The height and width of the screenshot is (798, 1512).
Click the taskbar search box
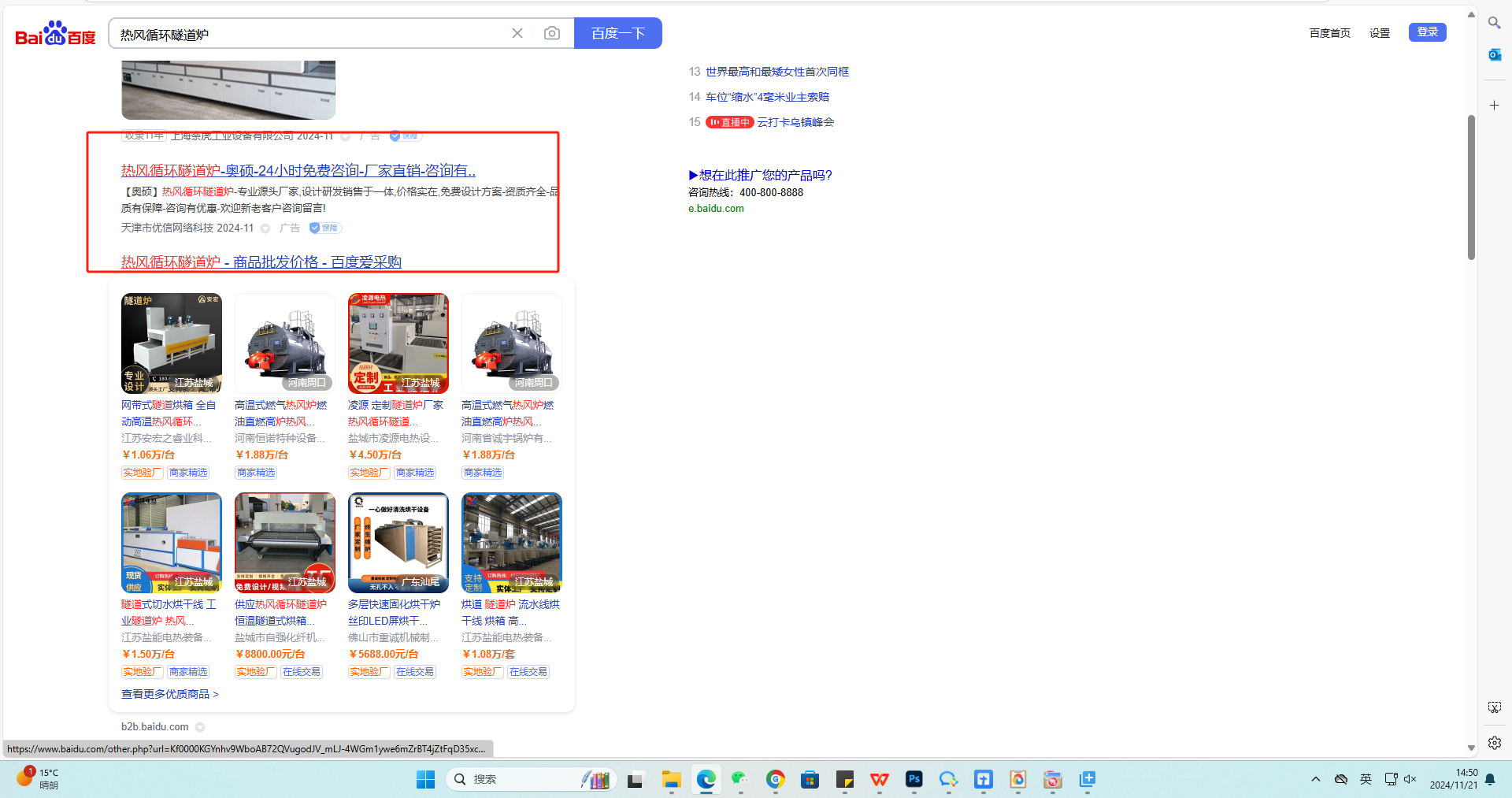pos(531,779)
